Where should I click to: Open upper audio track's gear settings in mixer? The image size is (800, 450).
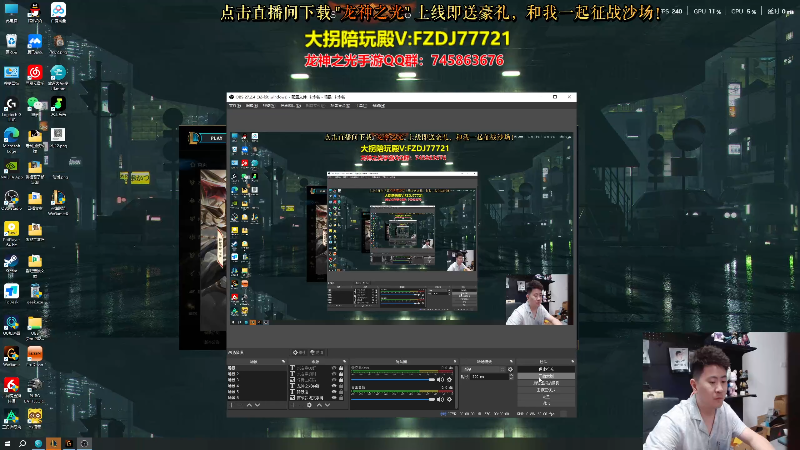[449, 380]
